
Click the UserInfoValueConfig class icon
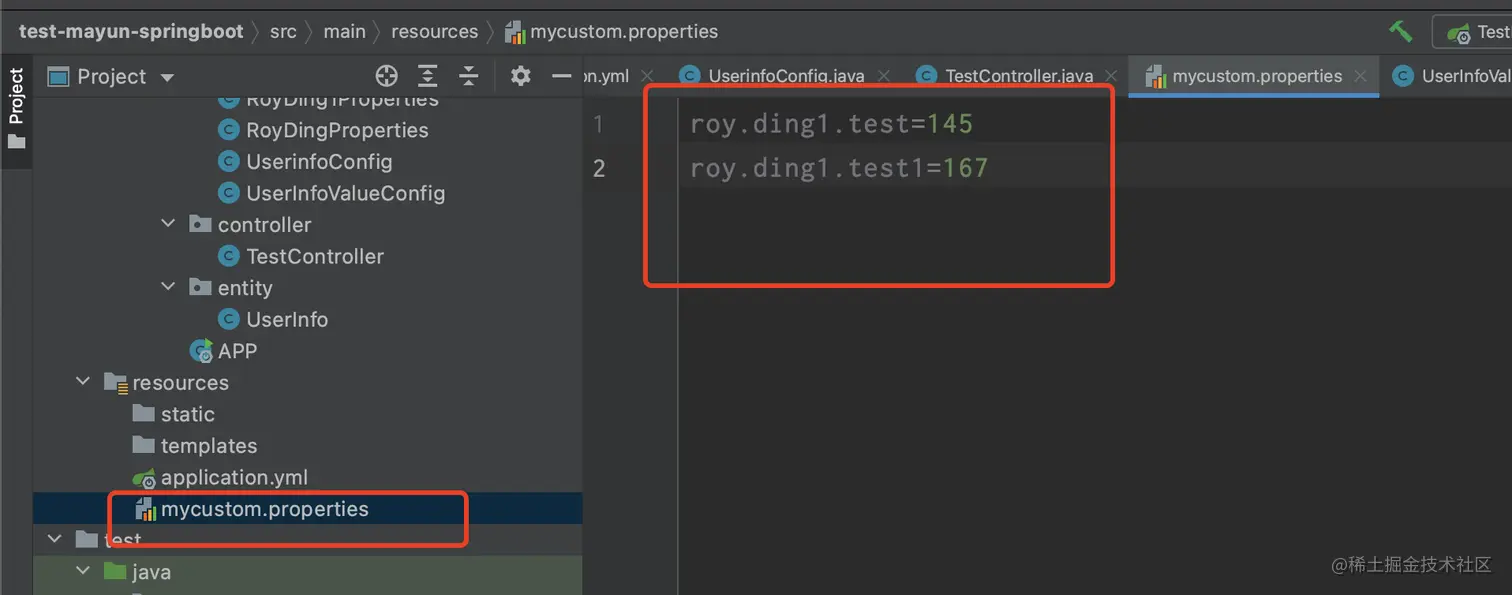point(230,193)
